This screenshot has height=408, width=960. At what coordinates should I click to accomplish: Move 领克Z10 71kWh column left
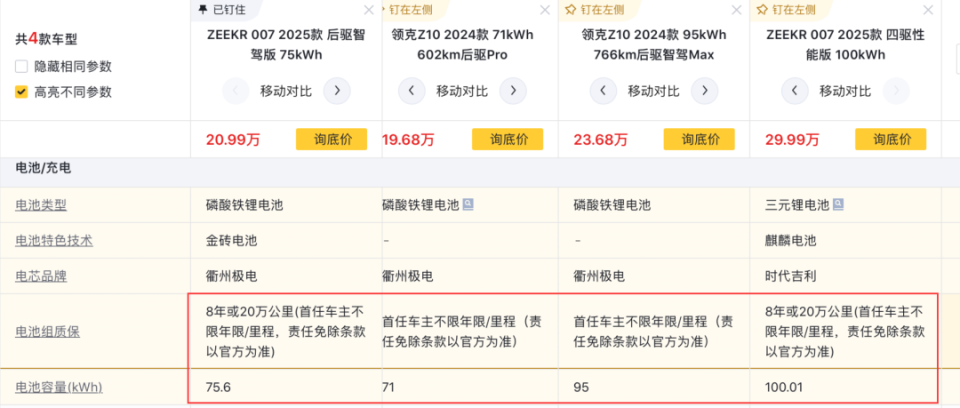coord(411,91)
